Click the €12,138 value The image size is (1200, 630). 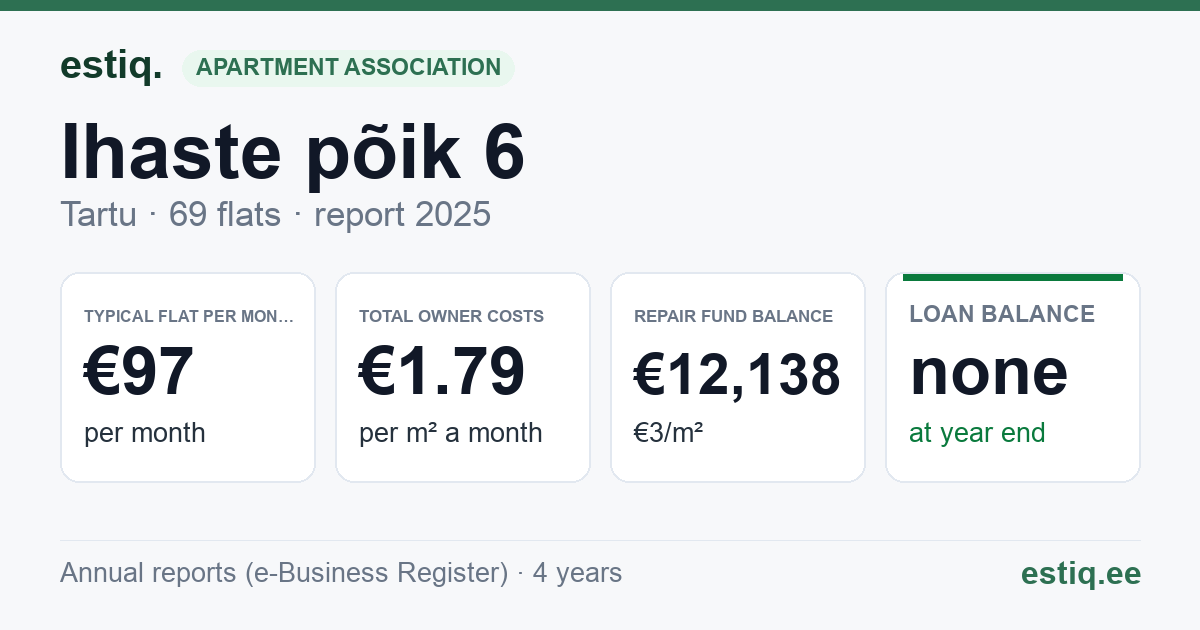[x=737, y=375]
